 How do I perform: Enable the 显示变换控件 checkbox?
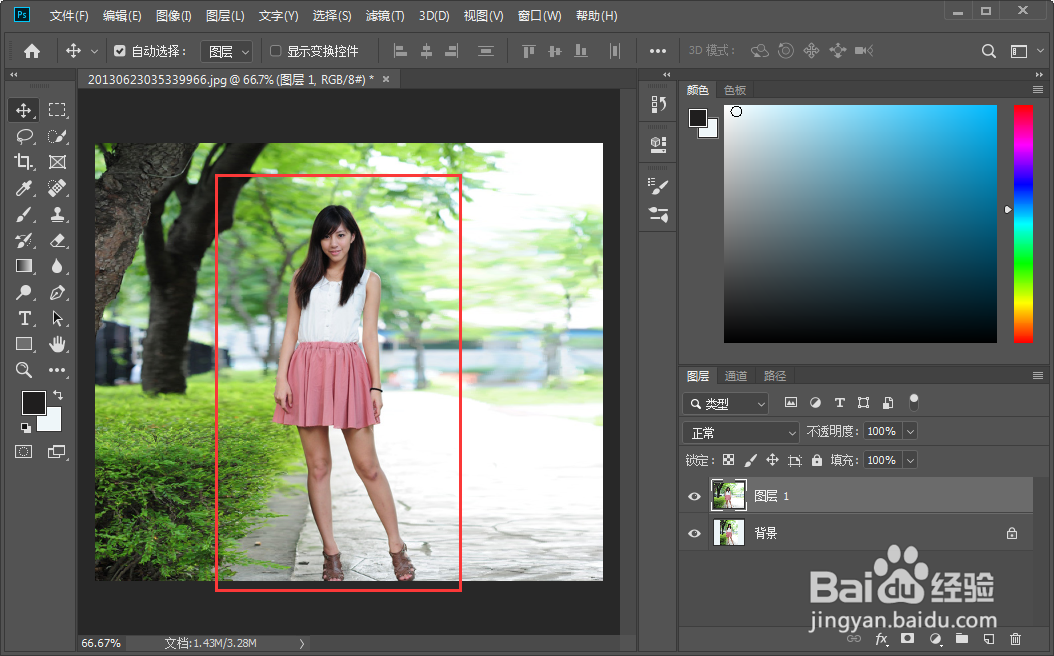tap(275, 51)
